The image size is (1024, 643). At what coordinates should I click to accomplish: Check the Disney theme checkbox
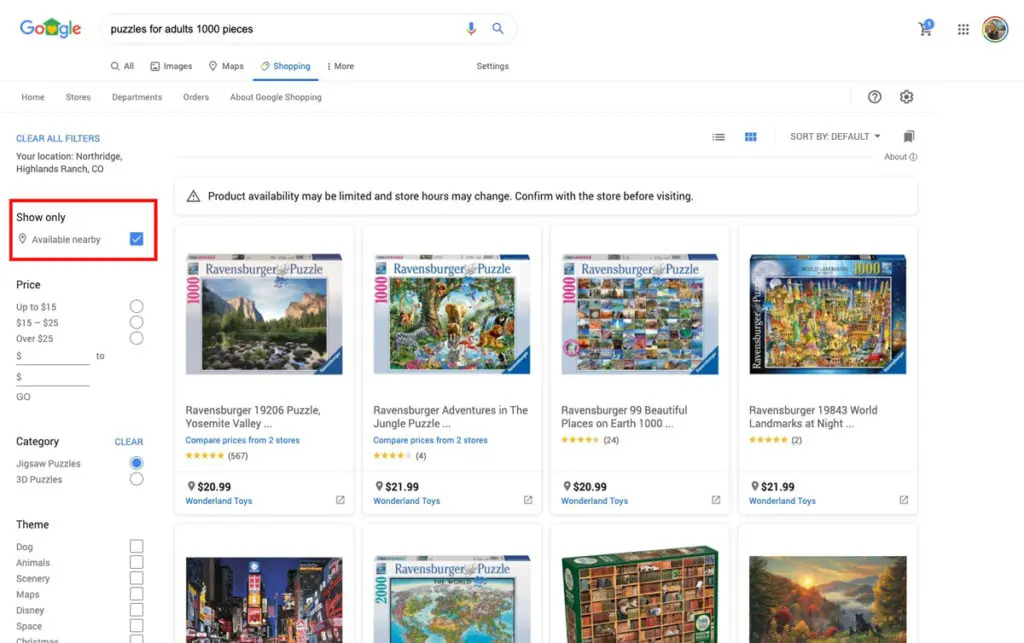click(136, 610)
